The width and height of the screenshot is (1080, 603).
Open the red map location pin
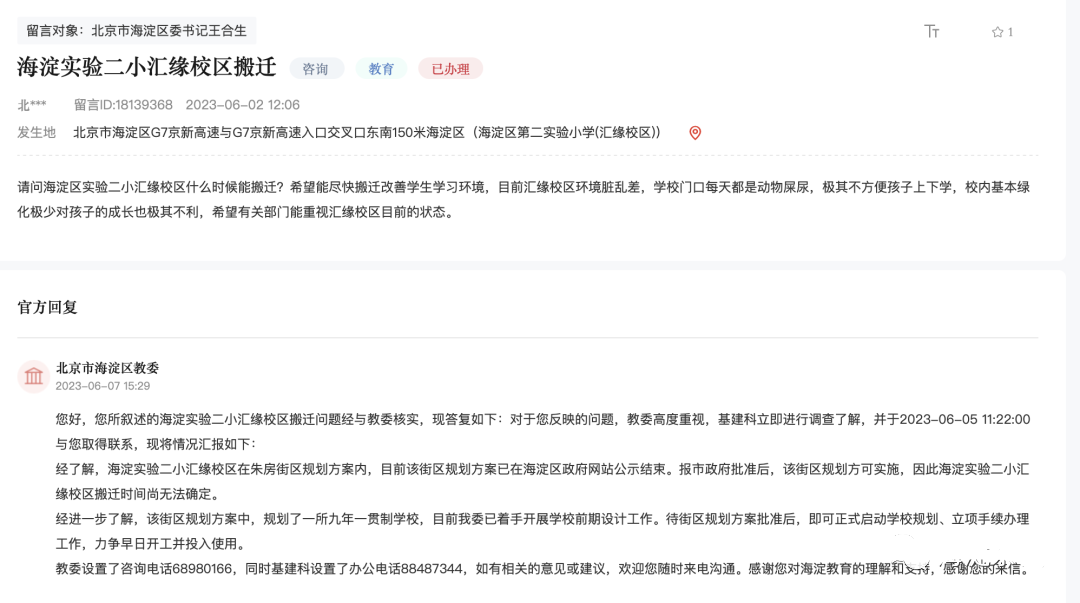[x=695, y=132]
